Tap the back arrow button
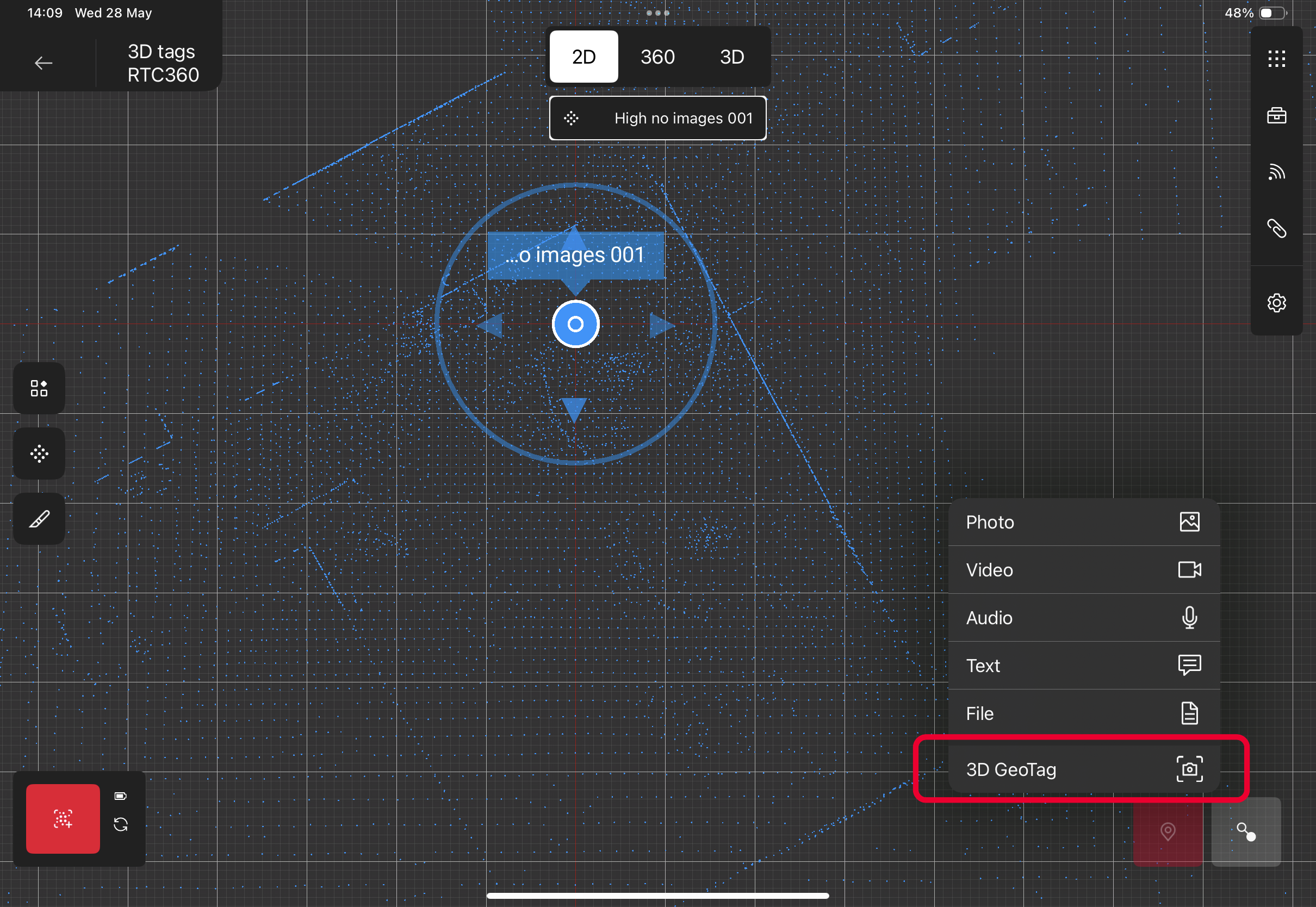Screen dimensions: 1316x907 (x=44, y=63)
